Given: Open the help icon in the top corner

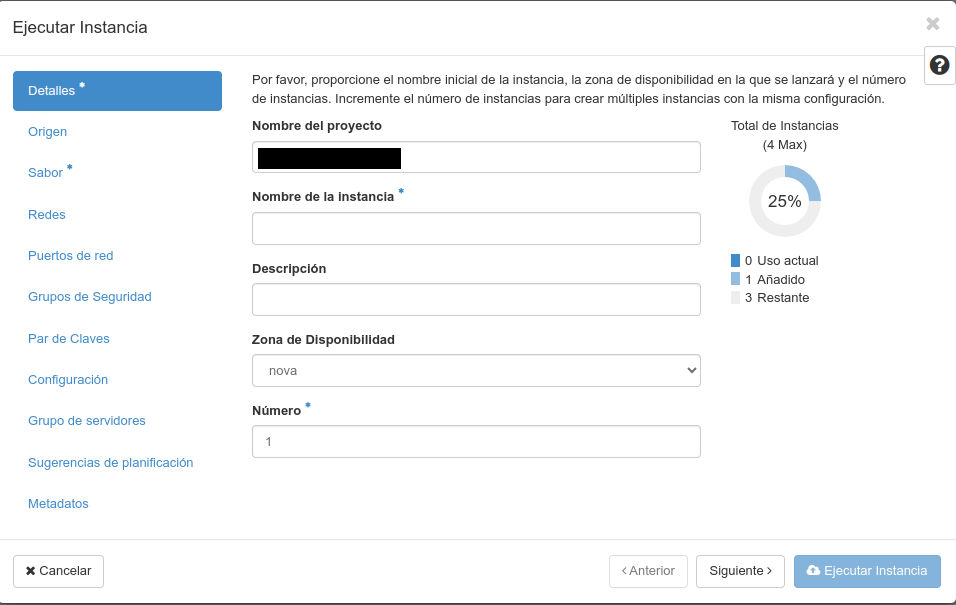Looking at the screenshot, I should pos(938,66).
